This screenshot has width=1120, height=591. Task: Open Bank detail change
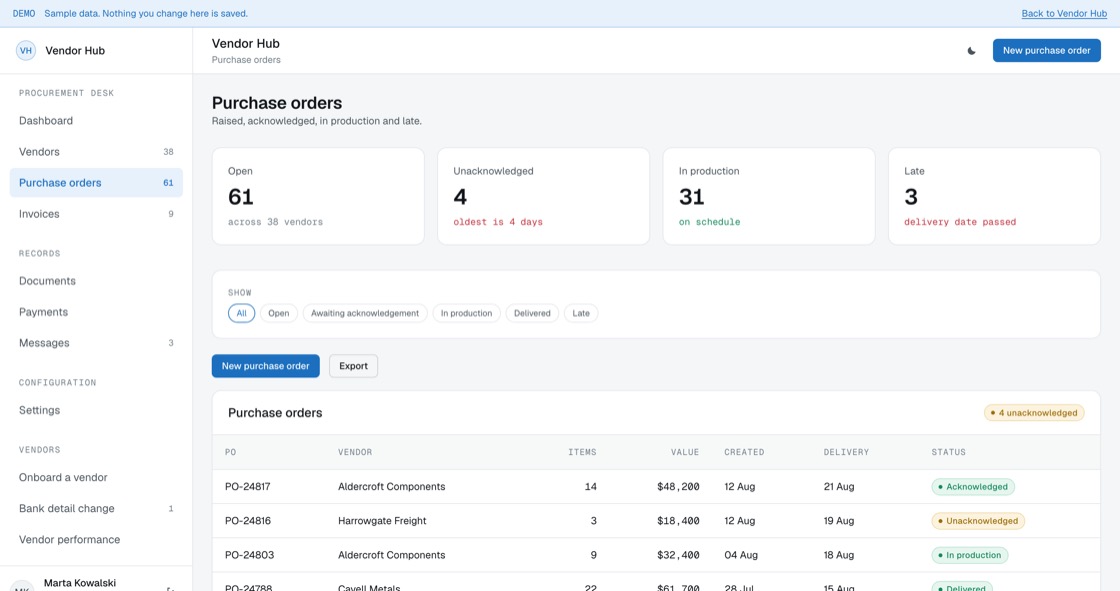point(96,509)
